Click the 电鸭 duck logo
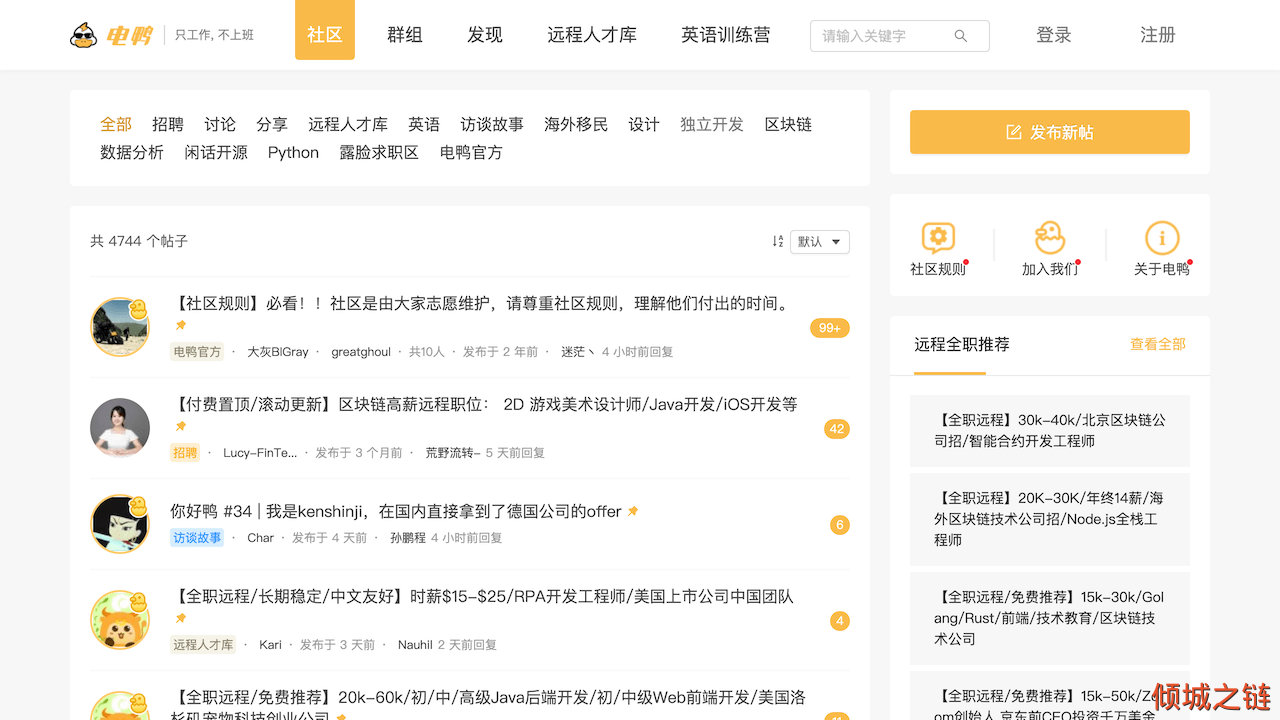Screen dimensions: 1280x720 [x=111, y=35]
